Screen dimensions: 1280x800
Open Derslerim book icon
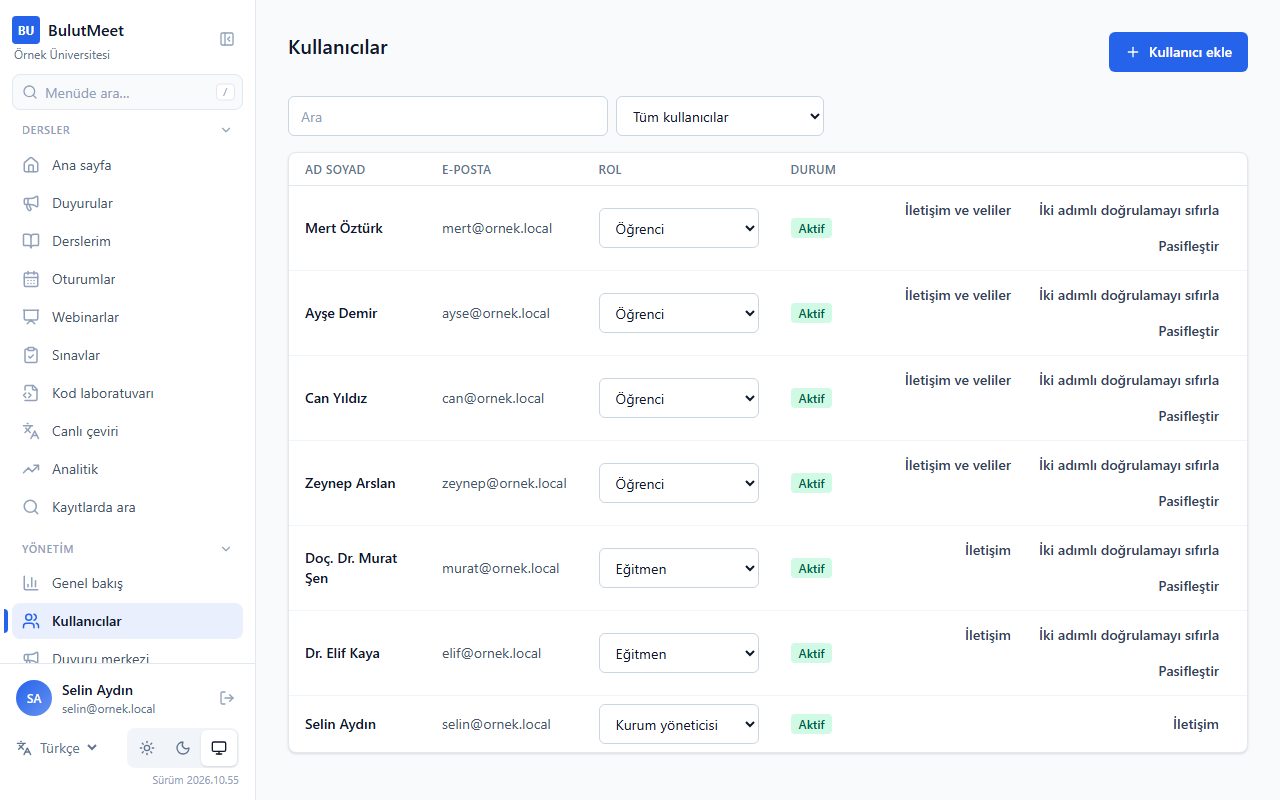click(31, 241)
